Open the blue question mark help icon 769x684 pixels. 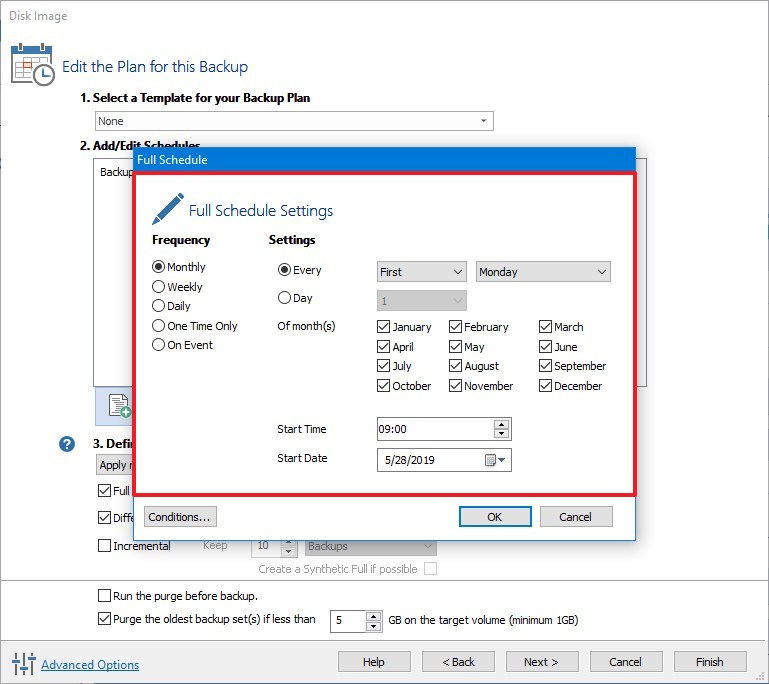click(67, 444)
